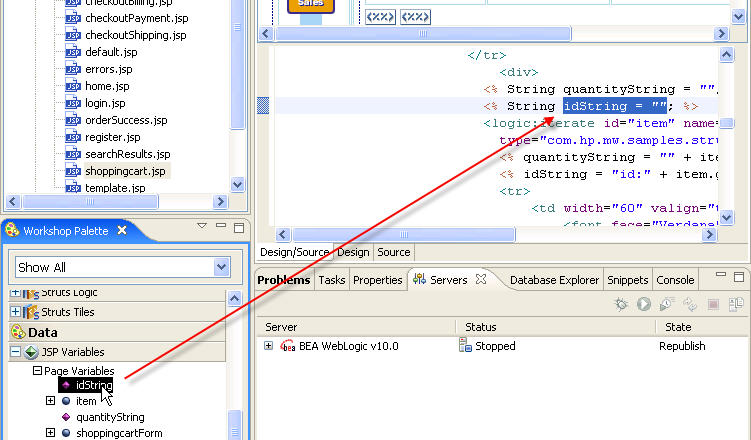Image resolution: width=751 pixels, height=440 pixels.
Task: Close the Servers view tab
Action: [481, 279]
